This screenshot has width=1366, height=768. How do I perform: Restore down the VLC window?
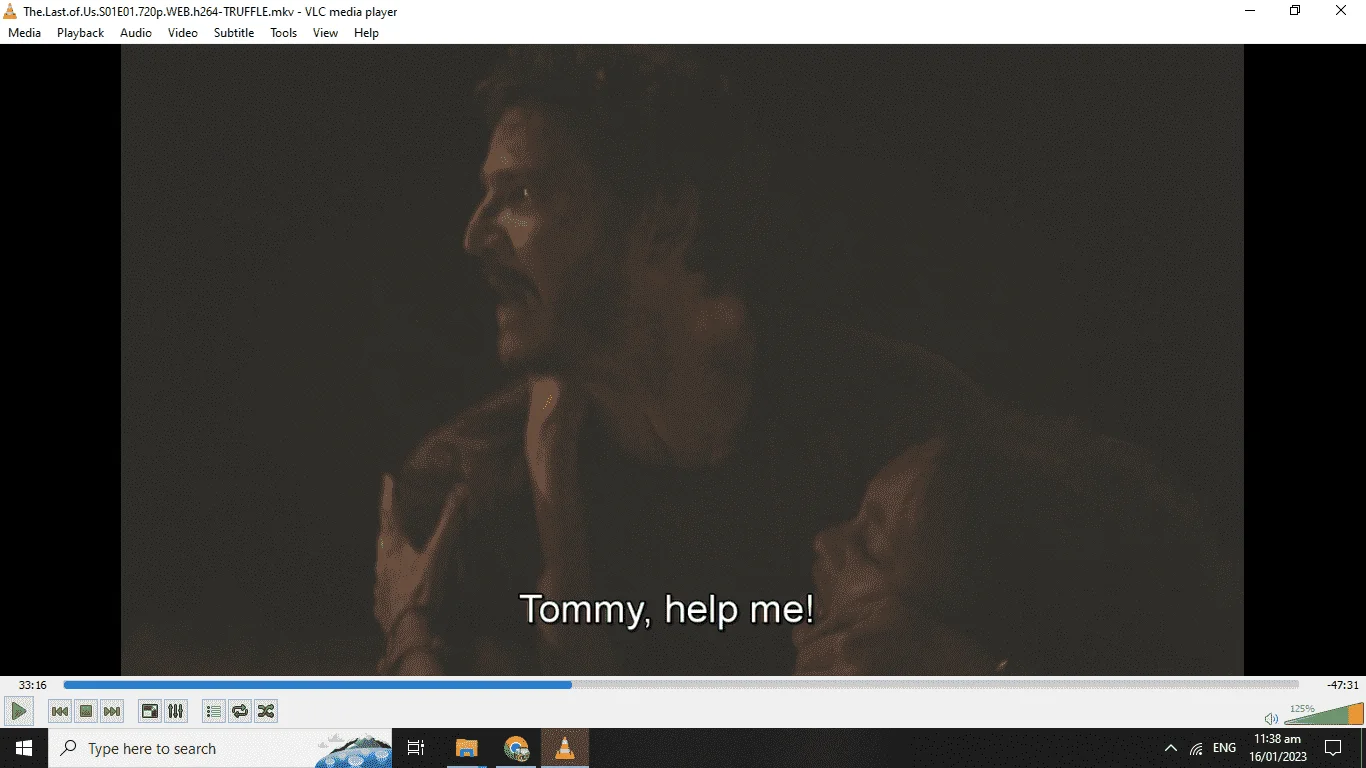(x=1296, y=11)
